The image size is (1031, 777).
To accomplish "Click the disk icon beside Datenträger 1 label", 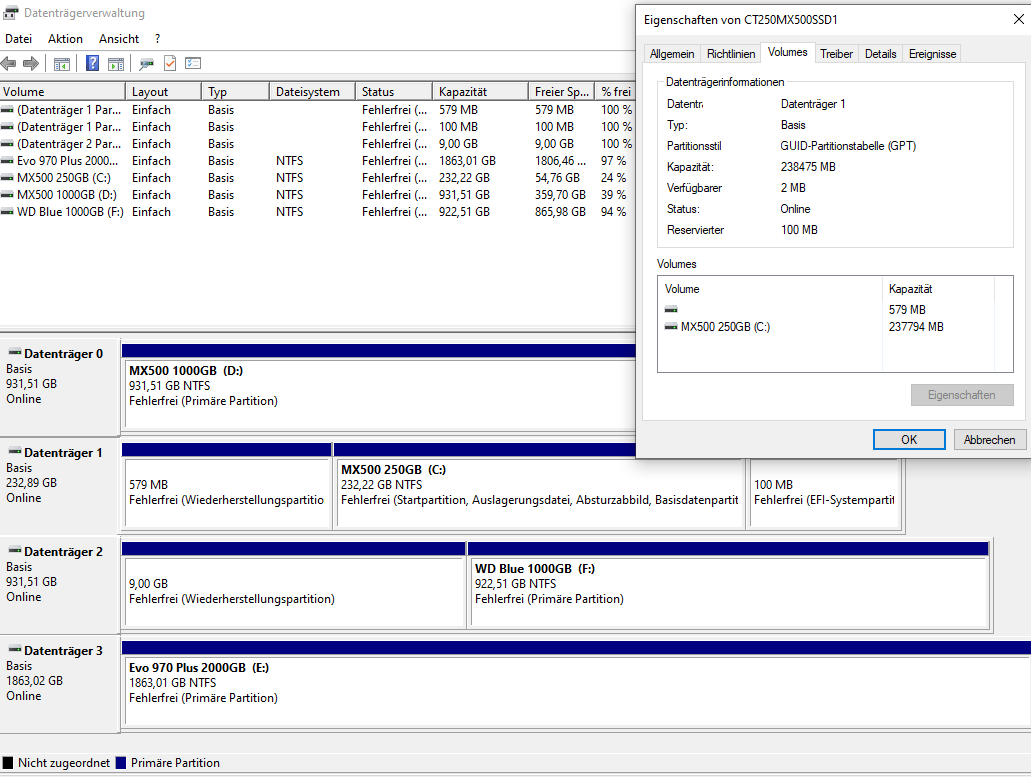I will click(14, 452).
